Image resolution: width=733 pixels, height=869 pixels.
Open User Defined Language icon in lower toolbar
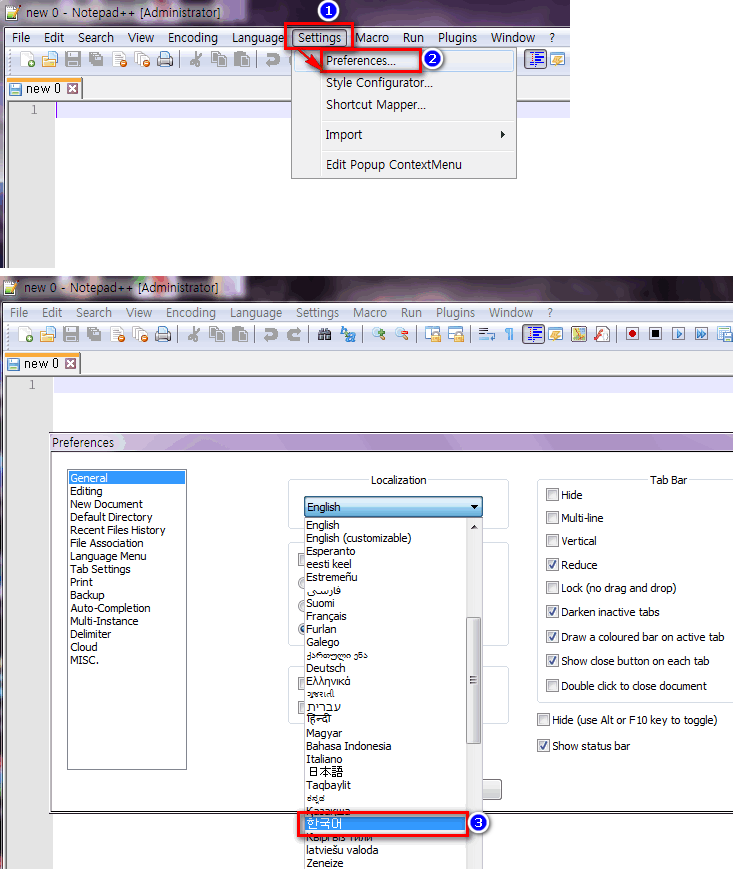coord(556,334)
